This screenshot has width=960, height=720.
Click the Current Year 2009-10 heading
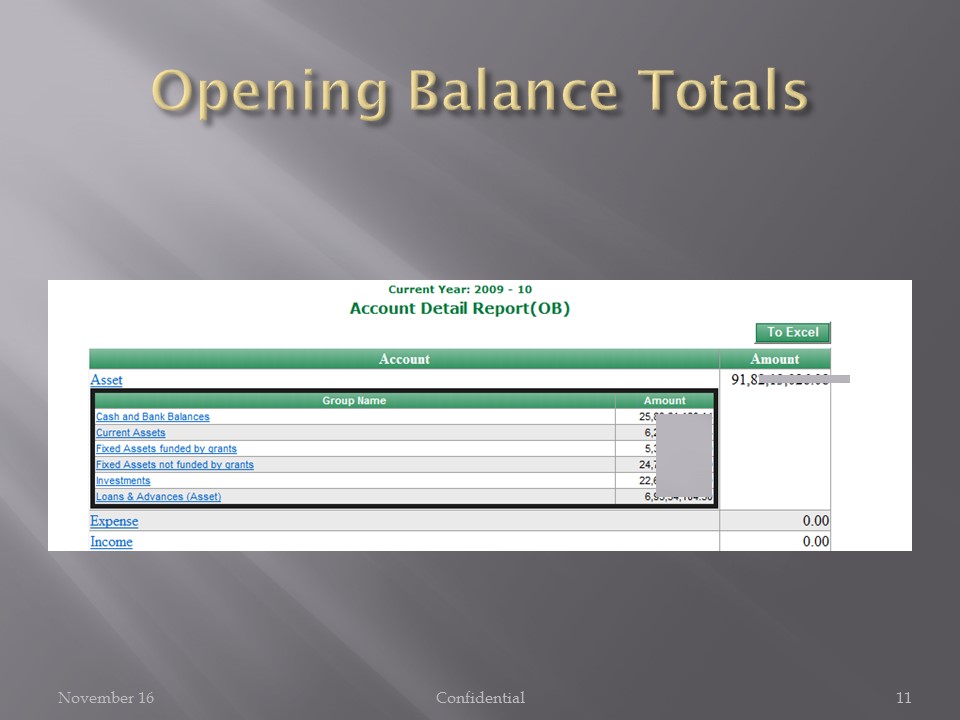(461, 289)
